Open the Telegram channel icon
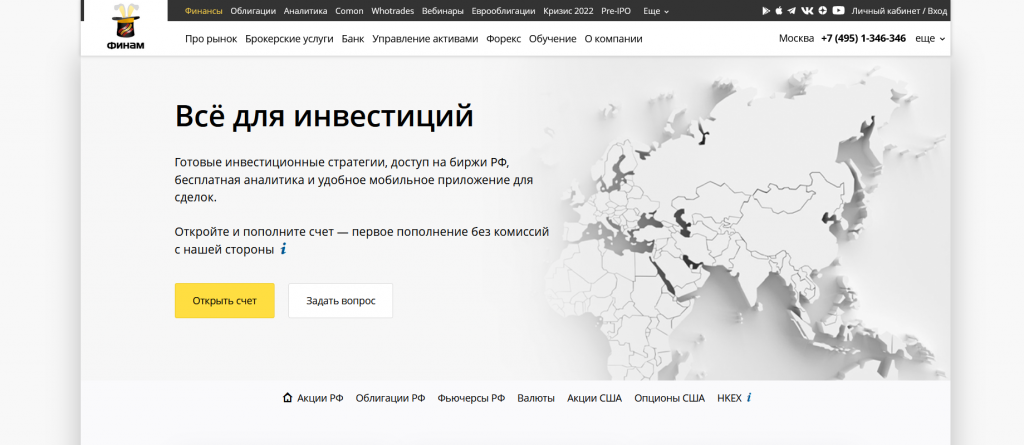 point(792,11)
